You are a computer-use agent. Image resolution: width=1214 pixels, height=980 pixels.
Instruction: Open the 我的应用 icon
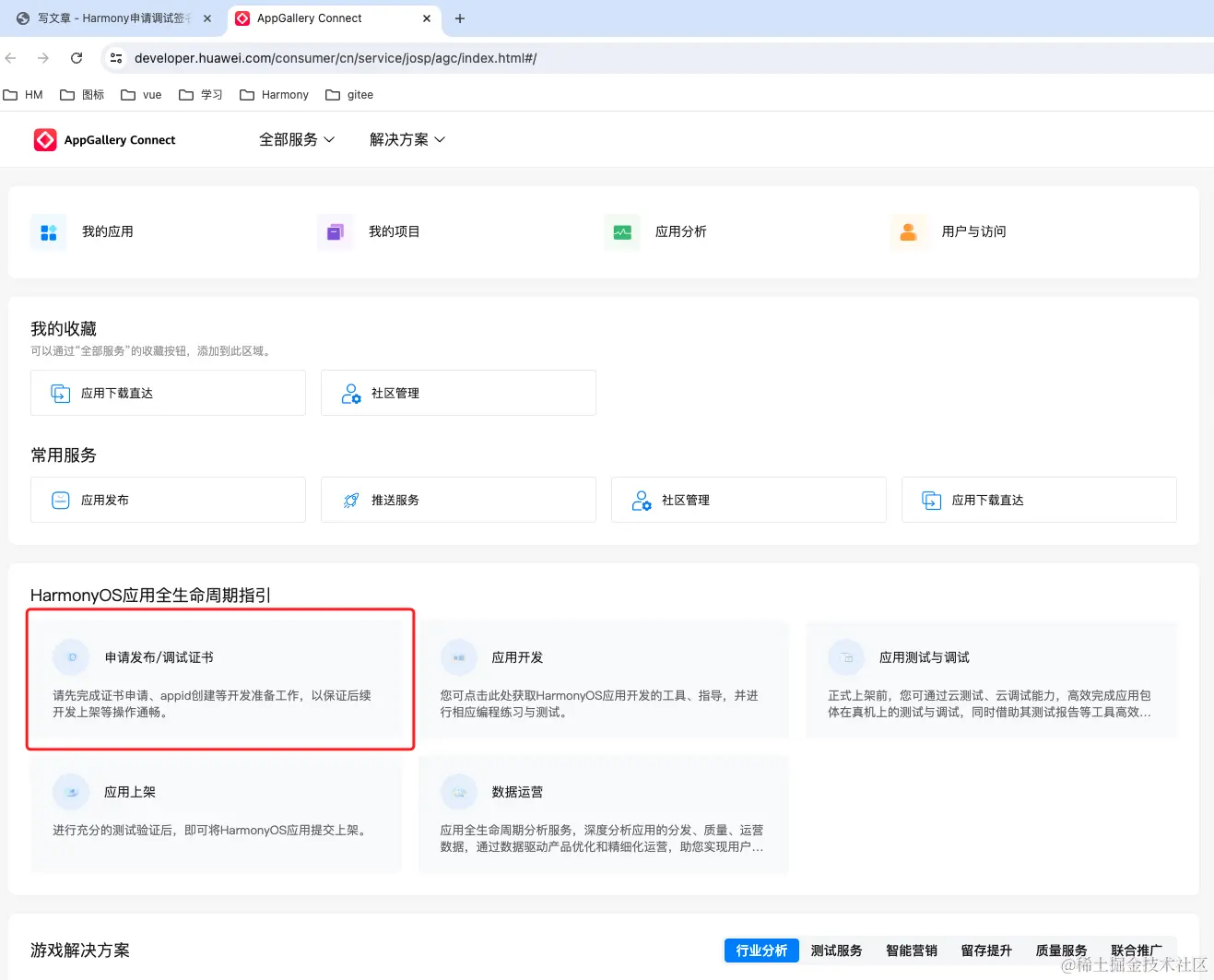[49, 232]
